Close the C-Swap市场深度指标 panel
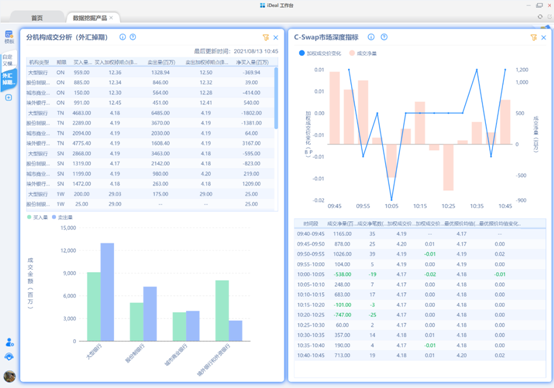 pyautogui.click(x=544, y=37)
